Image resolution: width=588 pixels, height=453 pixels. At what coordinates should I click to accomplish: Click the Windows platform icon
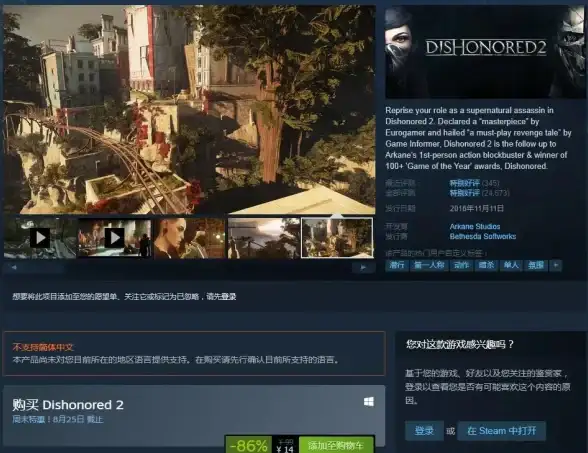coord(369,402)
